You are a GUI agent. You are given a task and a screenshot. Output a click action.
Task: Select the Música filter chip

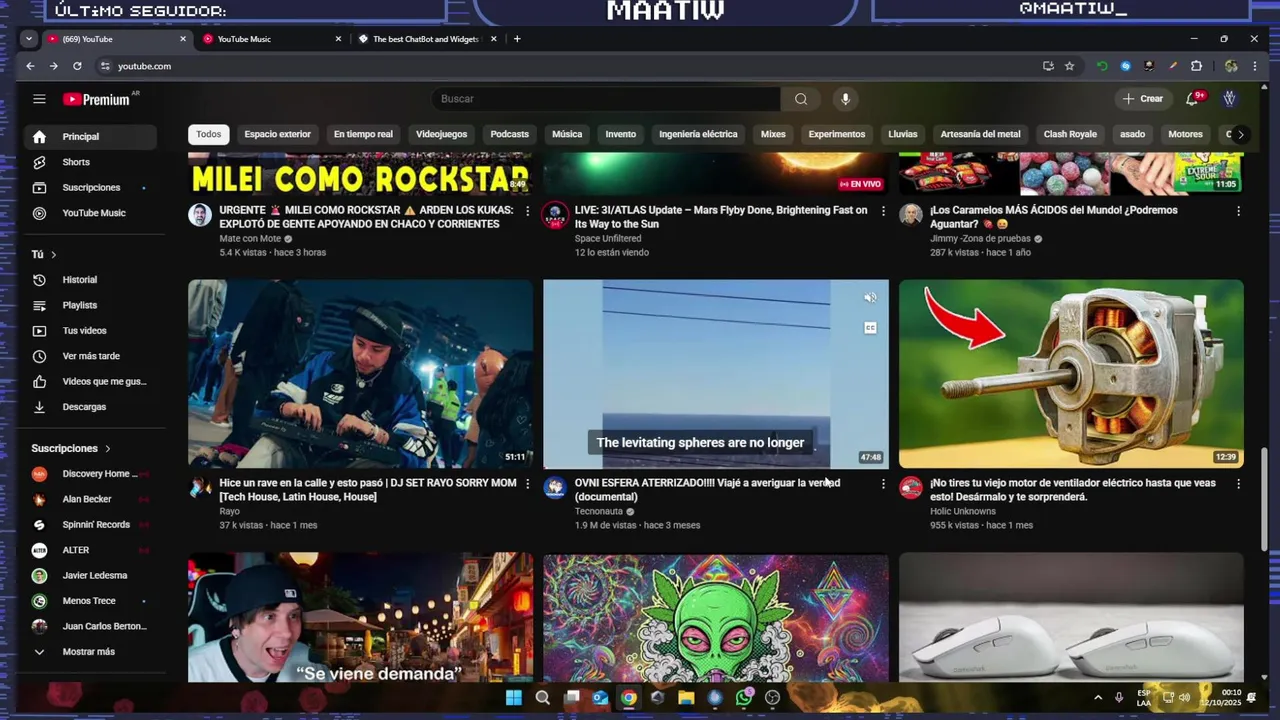point(567,134)
